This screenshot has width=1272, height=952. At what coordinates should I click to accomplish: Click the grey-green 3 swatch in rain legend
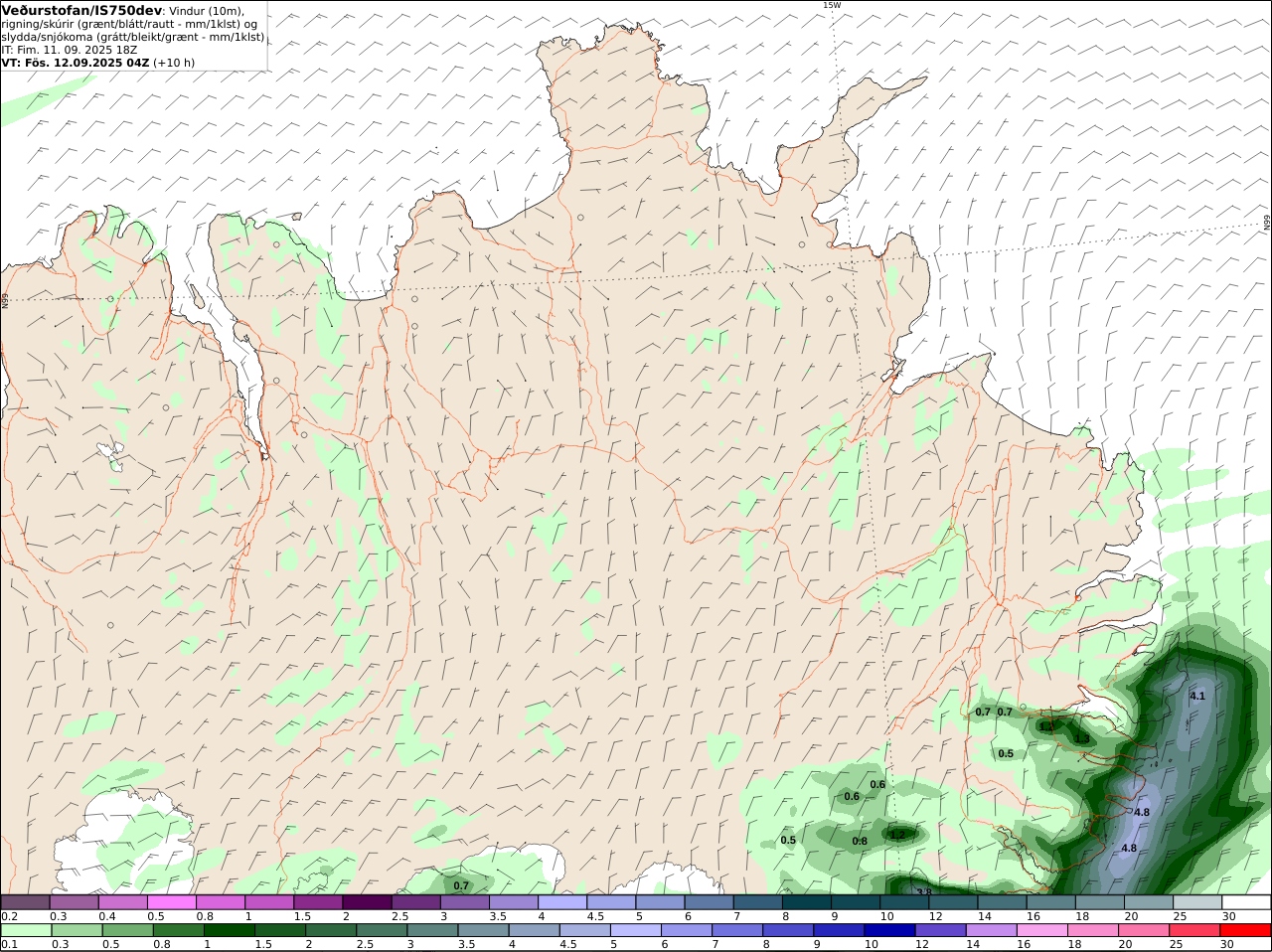[x=432, y=930]
